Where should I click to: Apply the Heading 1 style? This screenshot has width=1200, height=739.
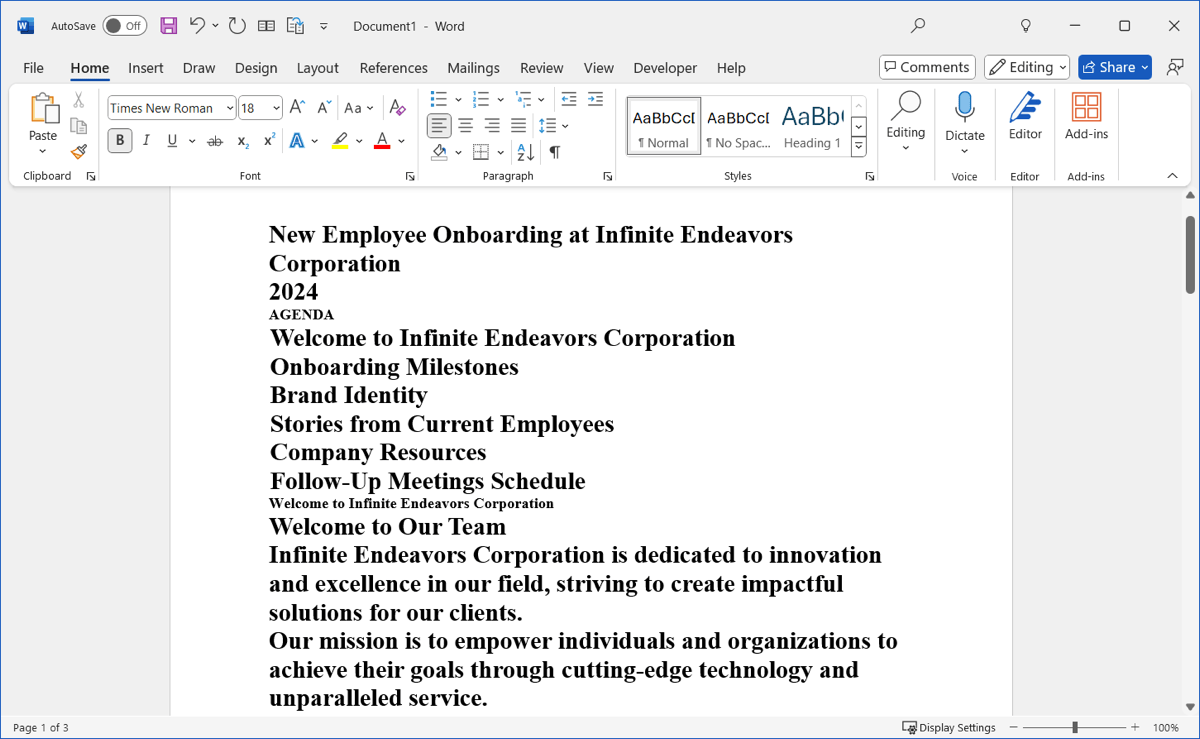[x=812, y=126]
